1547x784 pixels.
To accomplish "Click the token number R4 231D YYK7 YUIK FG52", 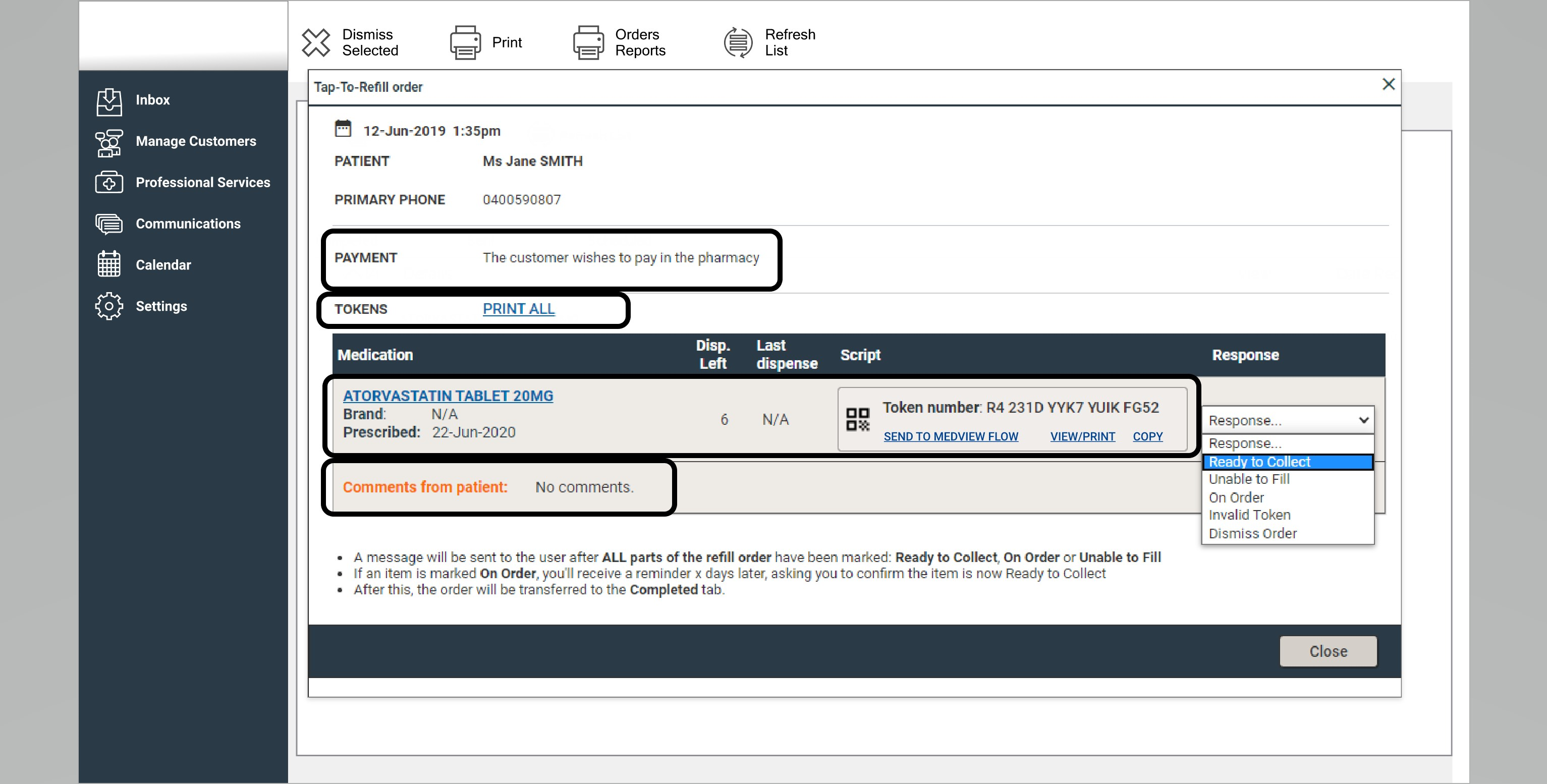I will [x=1072, y=408].
